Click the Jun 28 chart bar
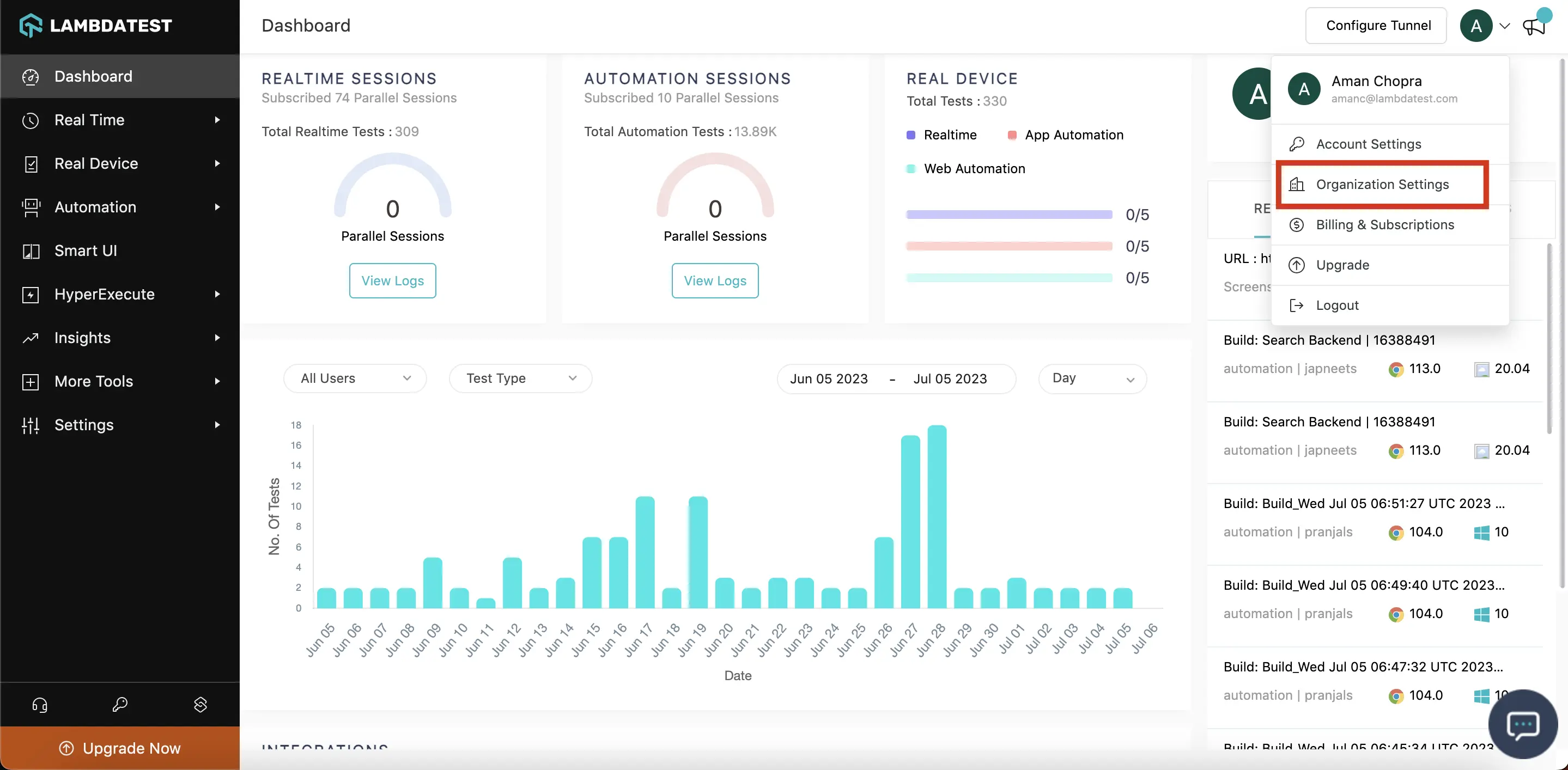1568x770 pixels. click(x=937, y=517)
